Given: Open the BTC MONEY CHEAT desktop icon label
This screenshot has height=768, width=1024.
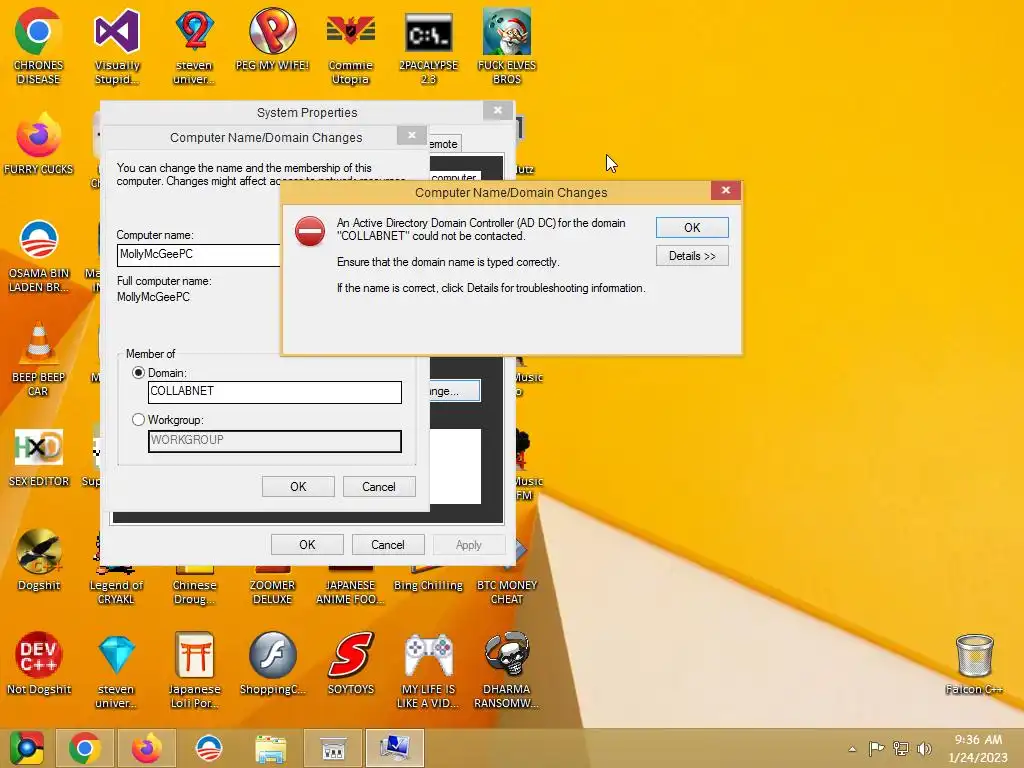Looking at the screenshot, I should (507, 592).
